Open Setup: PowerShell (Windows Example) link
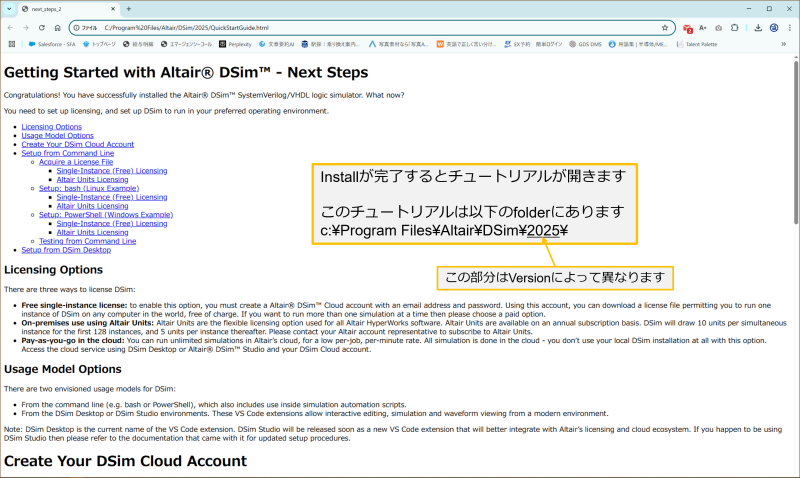 pyautogui.click(x=106, y=215)
